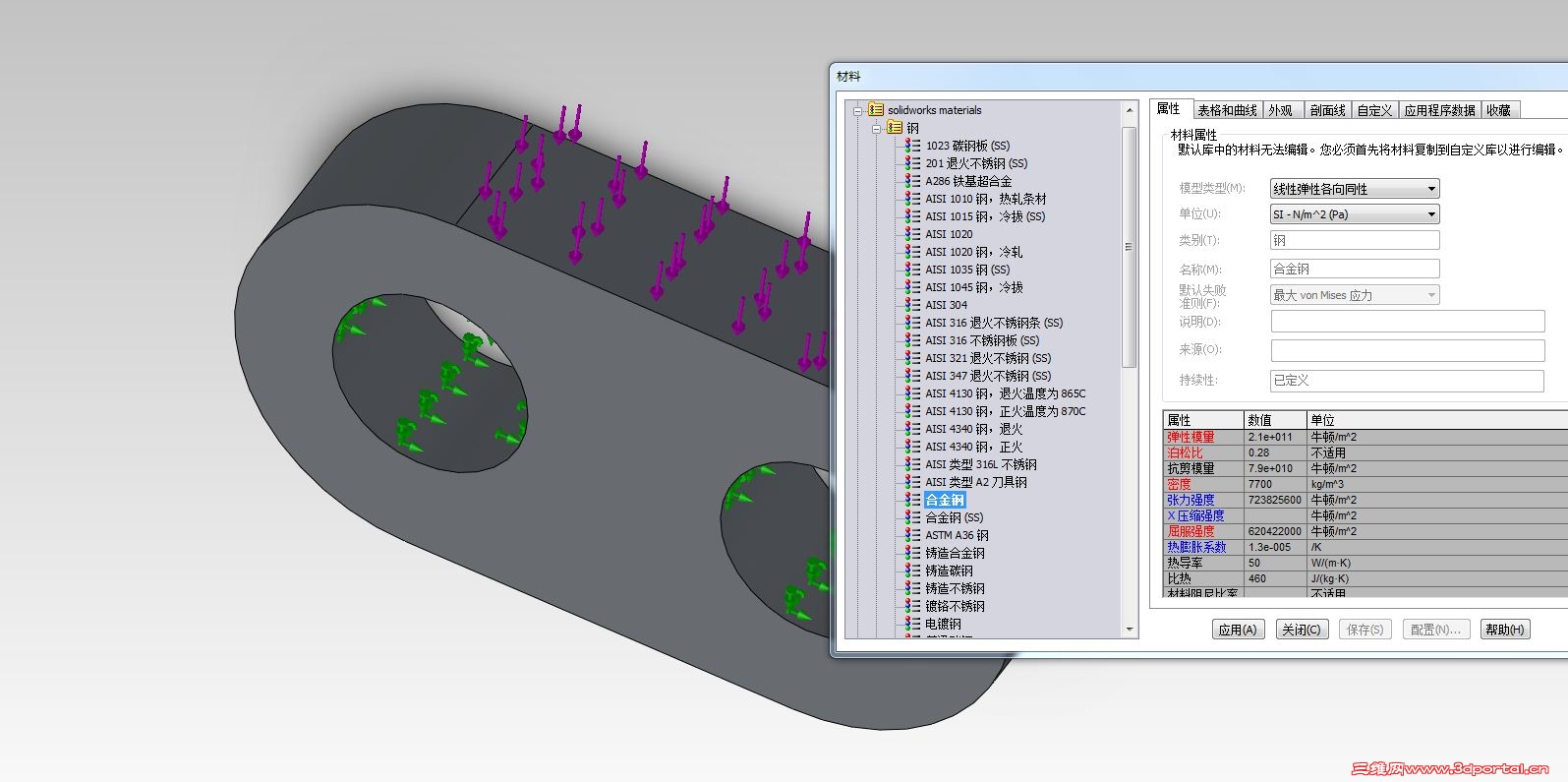Image resolution: width=1568 pixels, height=782 pixels.
Task: Click the material icon beside 铸造碳钢
Action: coord(913,571)
